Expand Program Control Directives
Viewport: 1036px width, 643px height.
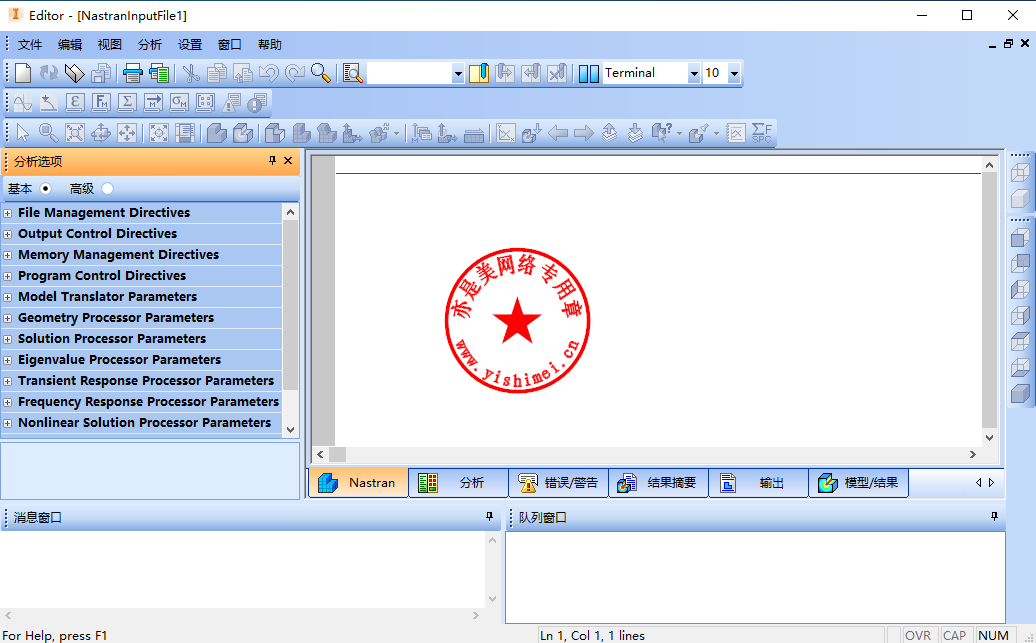(7, 276)
